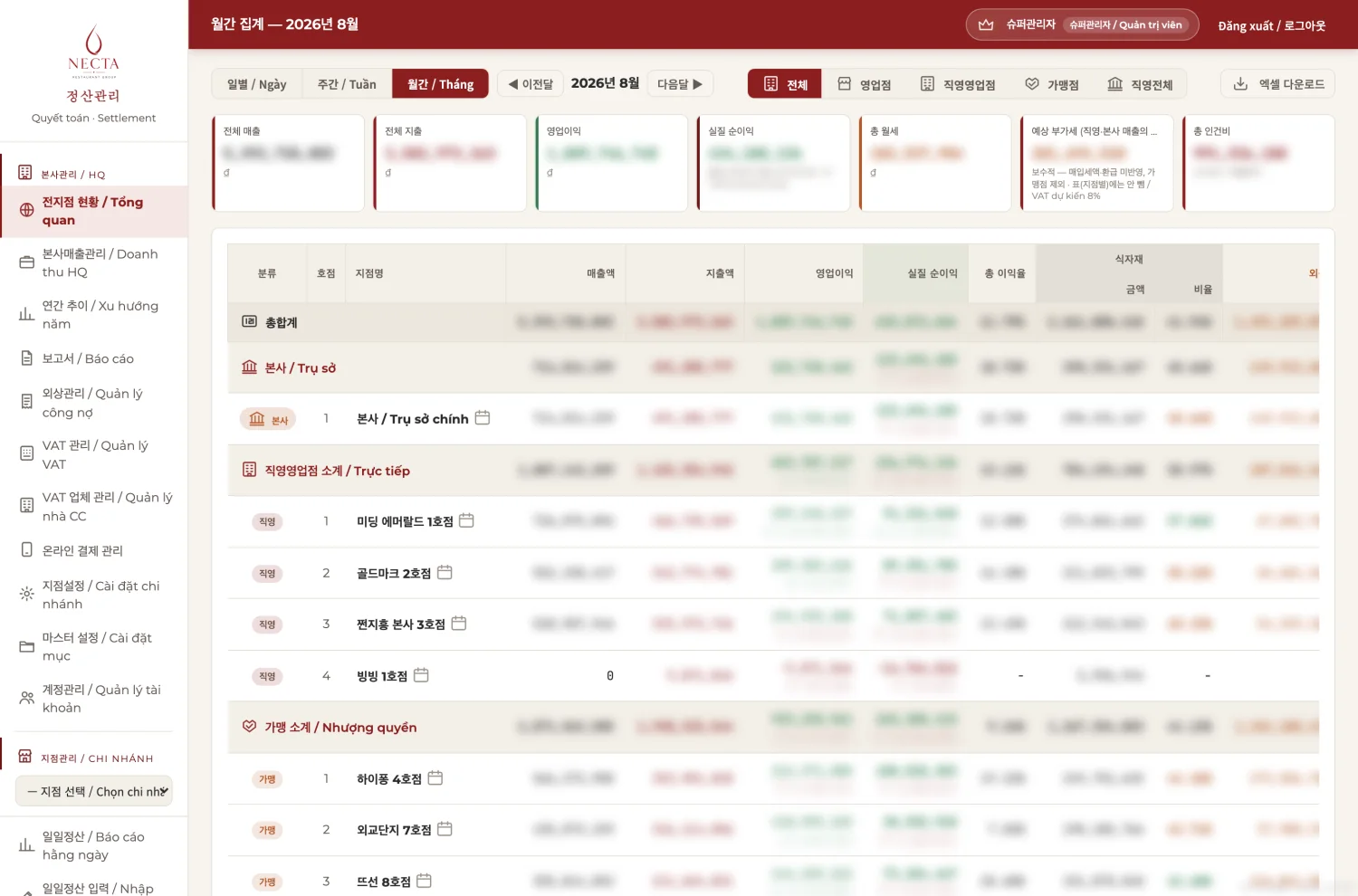Screen dimensions: 1358x896
Task: Click 전체 매출 summary card
Action: pos(288,163)
